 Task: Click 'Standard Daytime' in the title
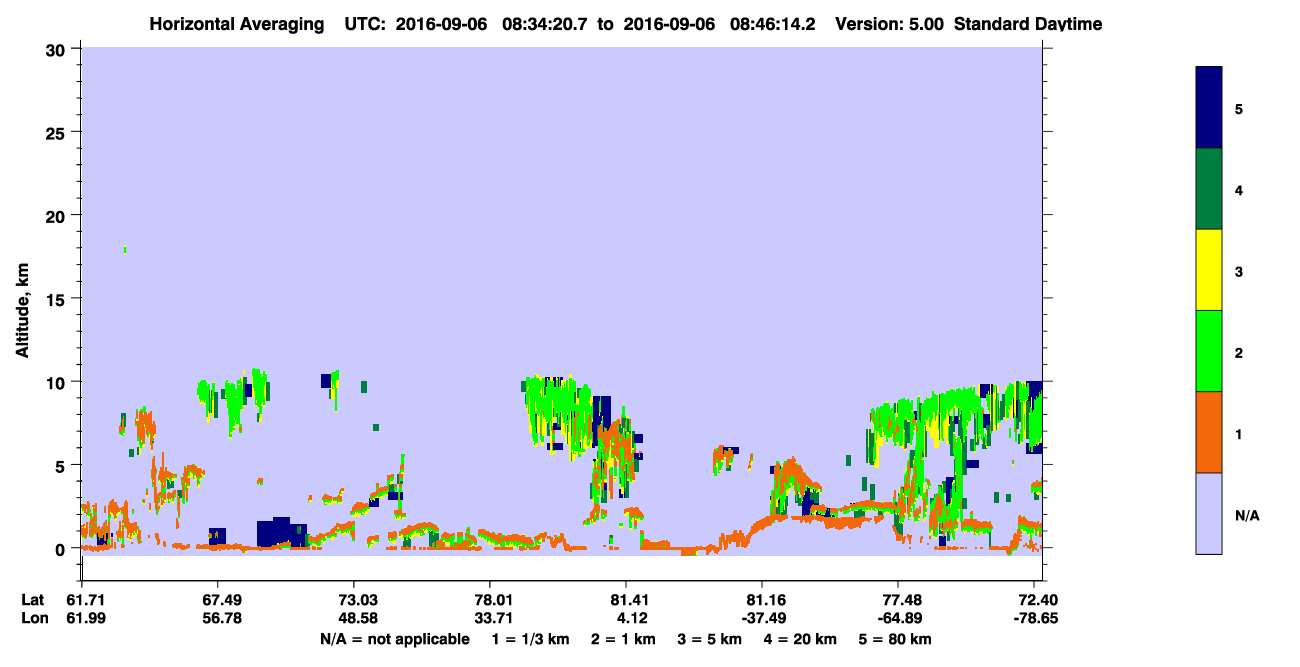pos(1028,23)
